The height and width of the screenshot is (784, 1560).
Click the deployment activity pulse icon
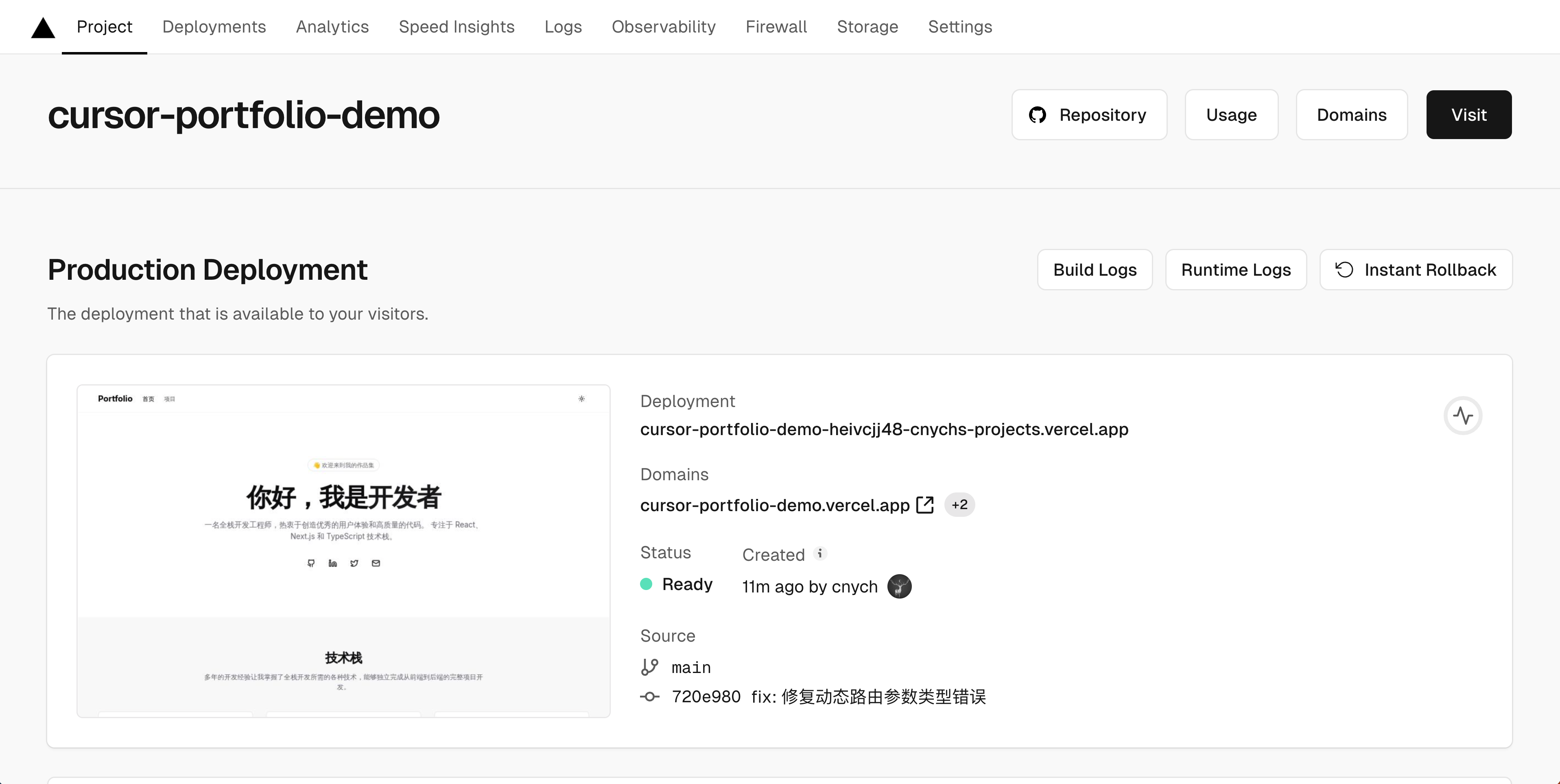pyautogui.click(x=1462, y=415)
